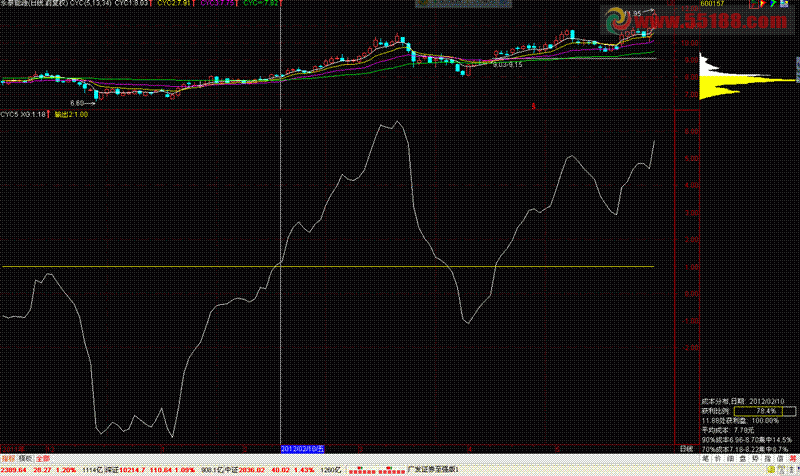Click turnover figure 1114亿
This screenshot has width=800, height=476.
93,470
